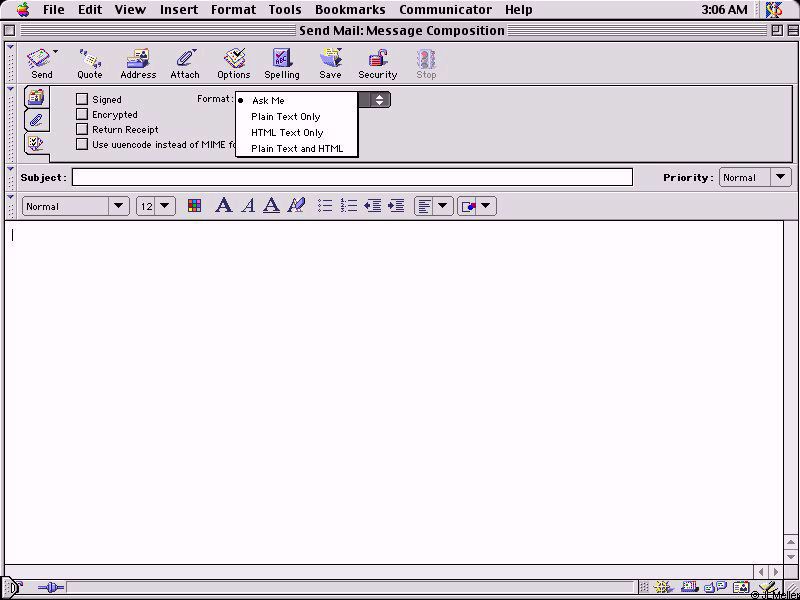Viewport: 800px width, 600px height.
Task: Collapse the Subject bar using its triangle
Action: click(10, 168)
